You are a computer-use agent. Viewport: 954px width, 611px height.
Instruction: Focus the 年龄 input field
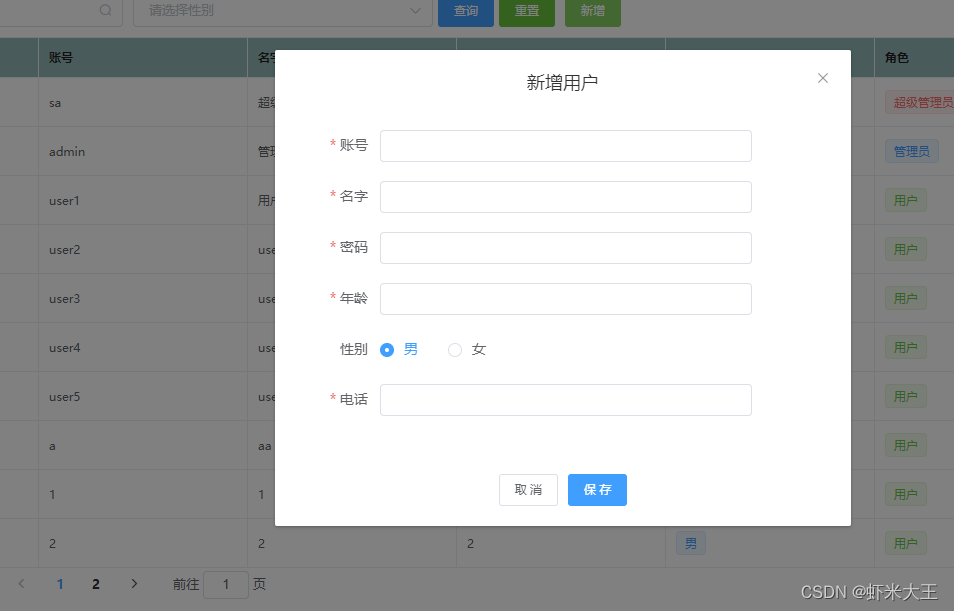566,299
